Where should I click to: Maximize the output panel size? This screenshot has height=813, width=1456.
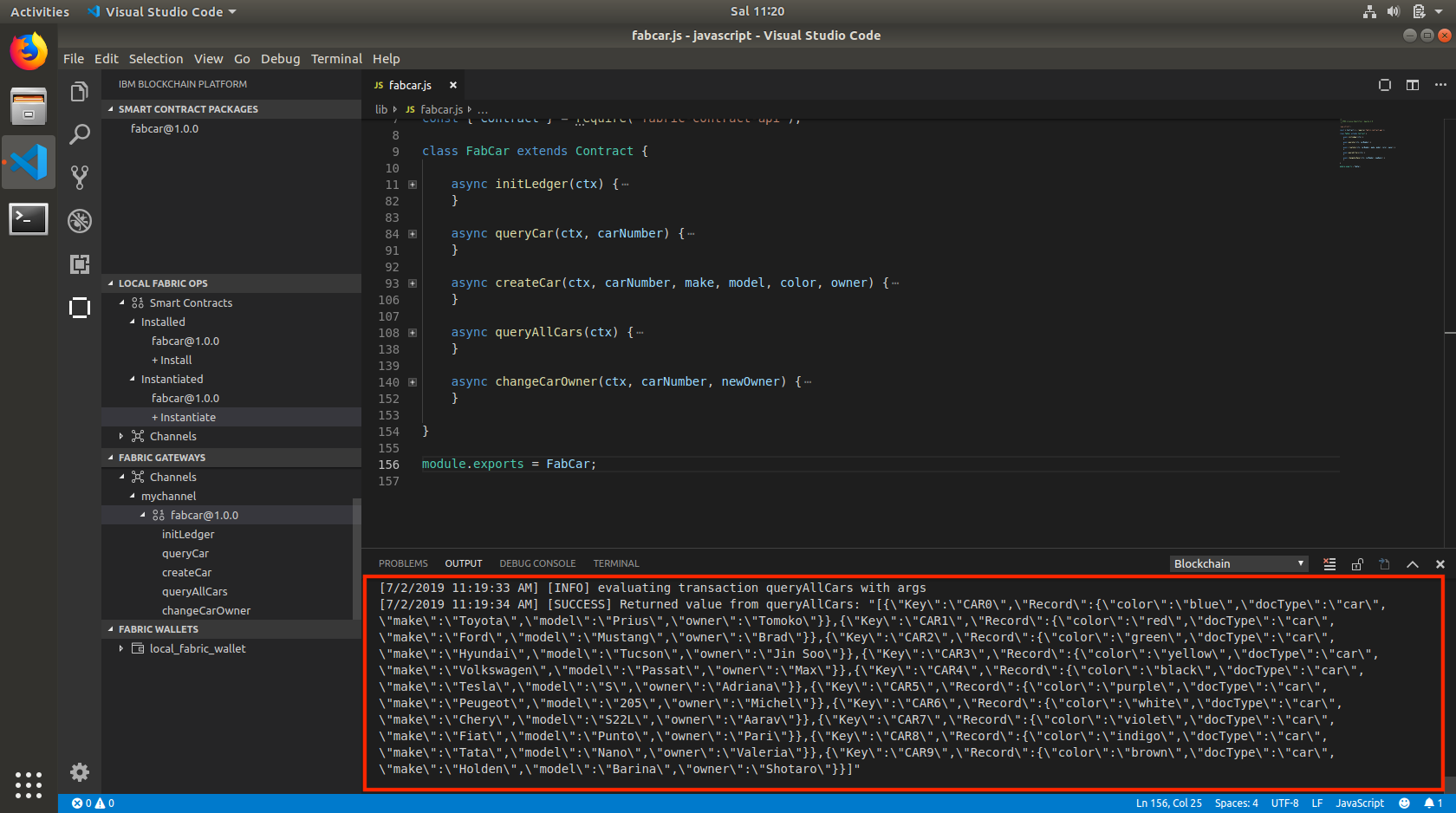(x=1413, y=564)
